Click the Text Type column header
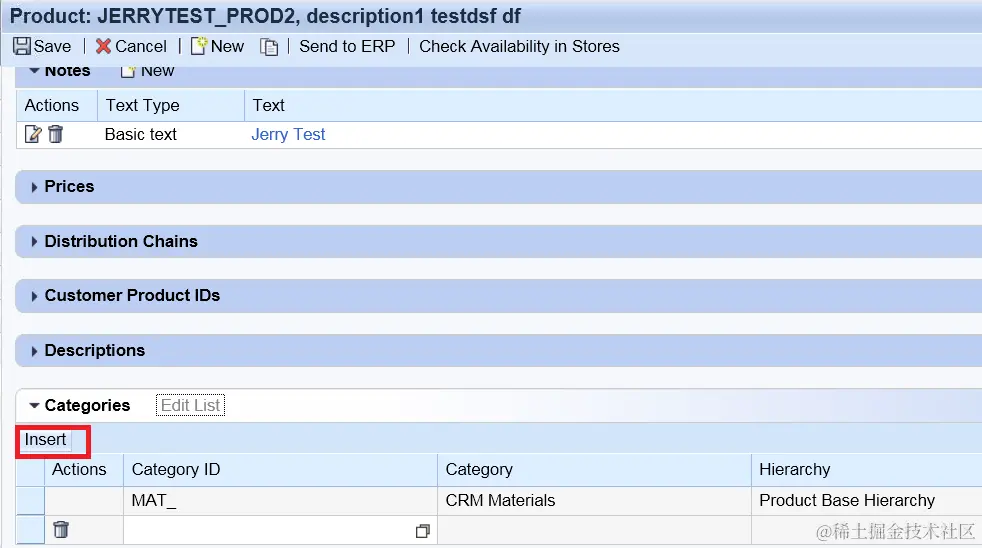This screenshot has height=548, width=982. click(170, 105)
